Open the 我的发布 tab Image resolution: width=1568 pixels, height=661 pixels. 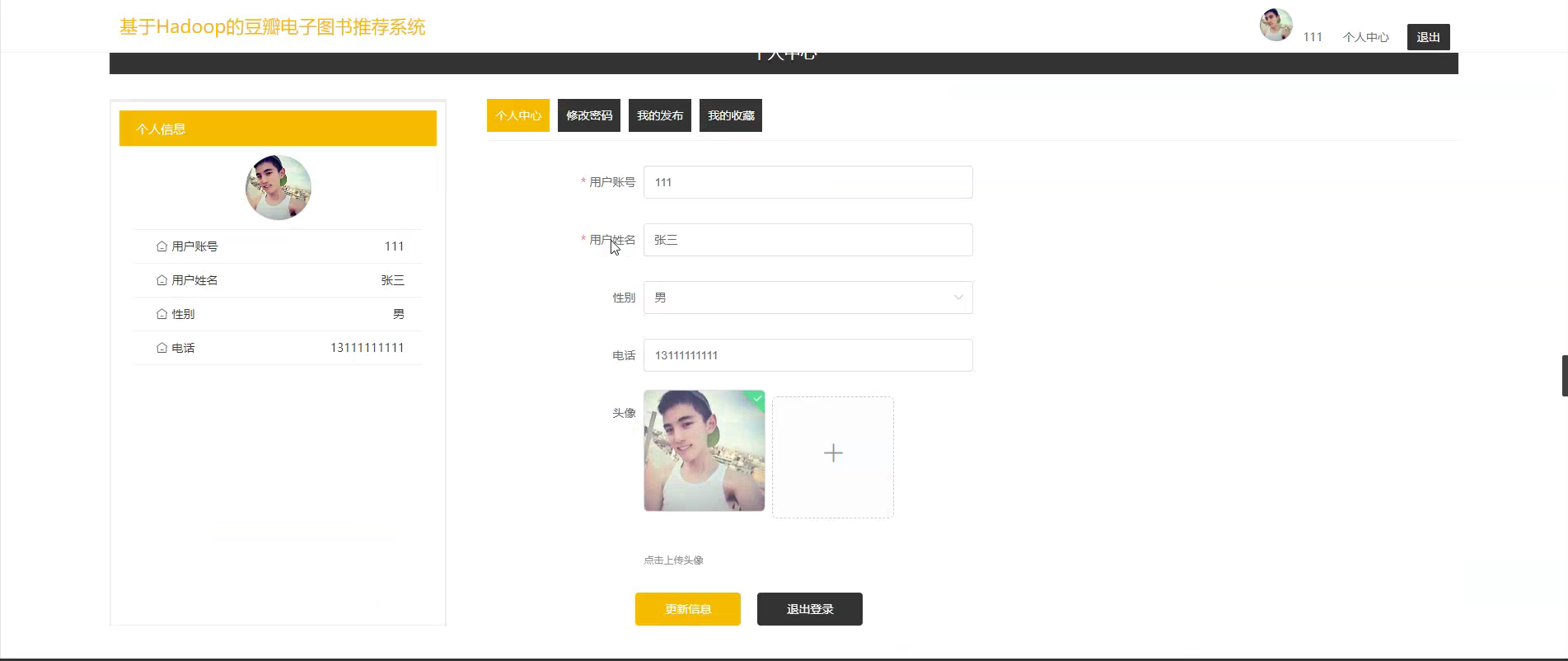[x=660, y=115]
